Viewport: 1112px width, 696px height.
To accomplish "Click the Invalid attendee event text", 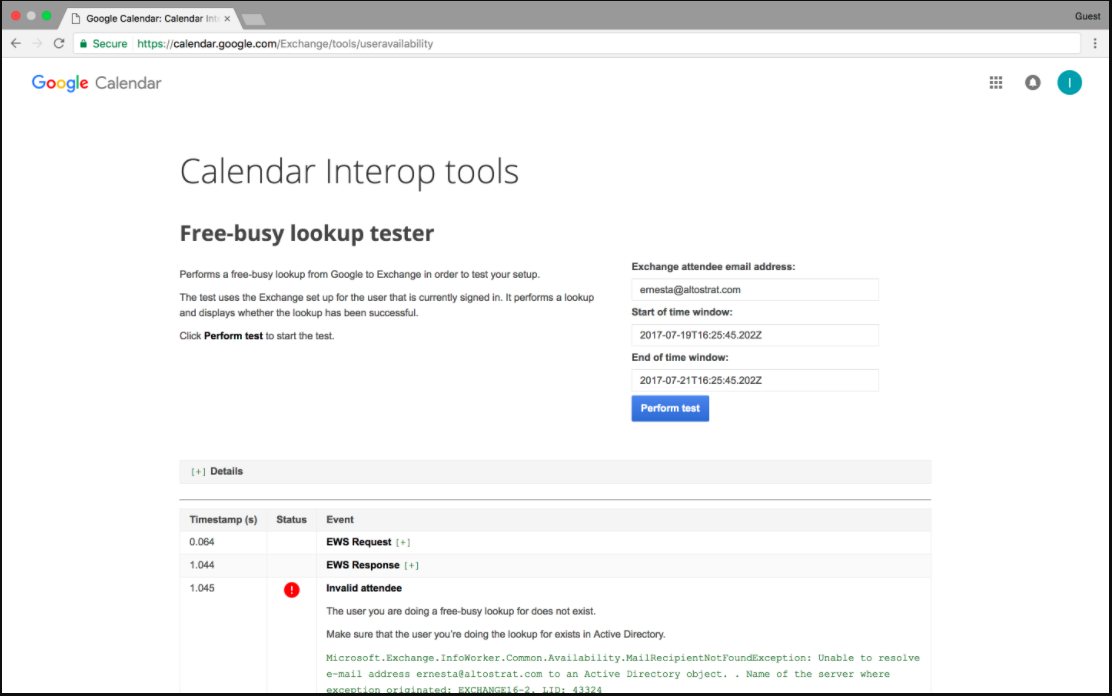I will tap(364, 588).
